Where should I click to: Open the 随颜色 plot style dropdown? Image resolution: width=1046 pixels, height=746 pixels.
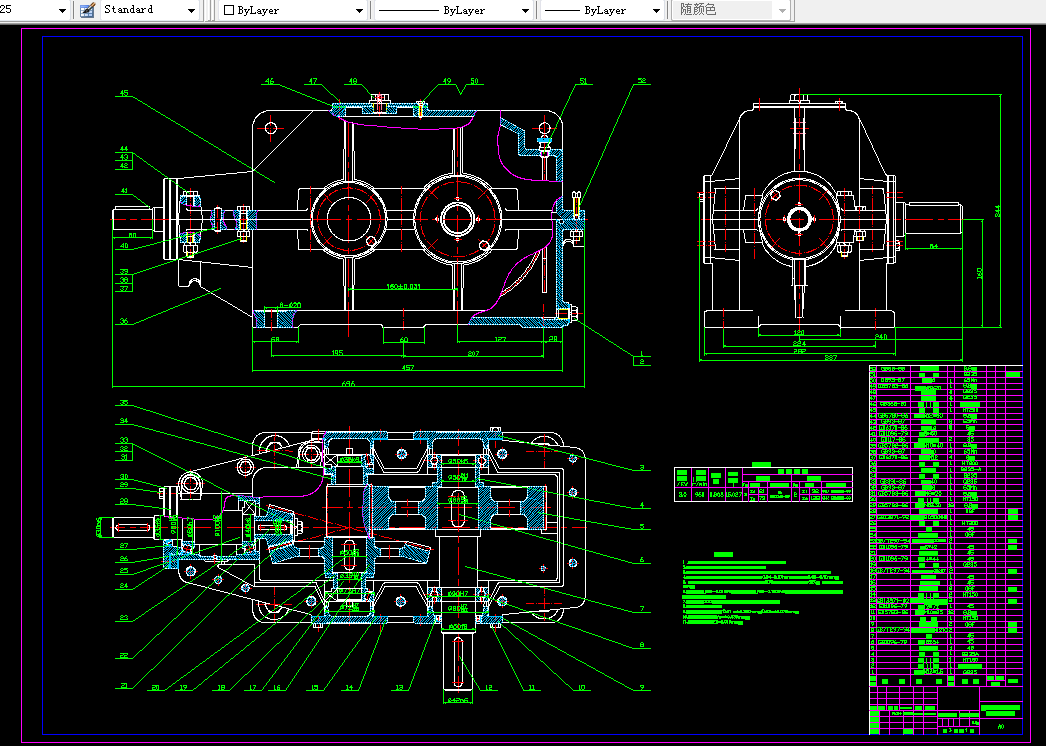point(731,10)
